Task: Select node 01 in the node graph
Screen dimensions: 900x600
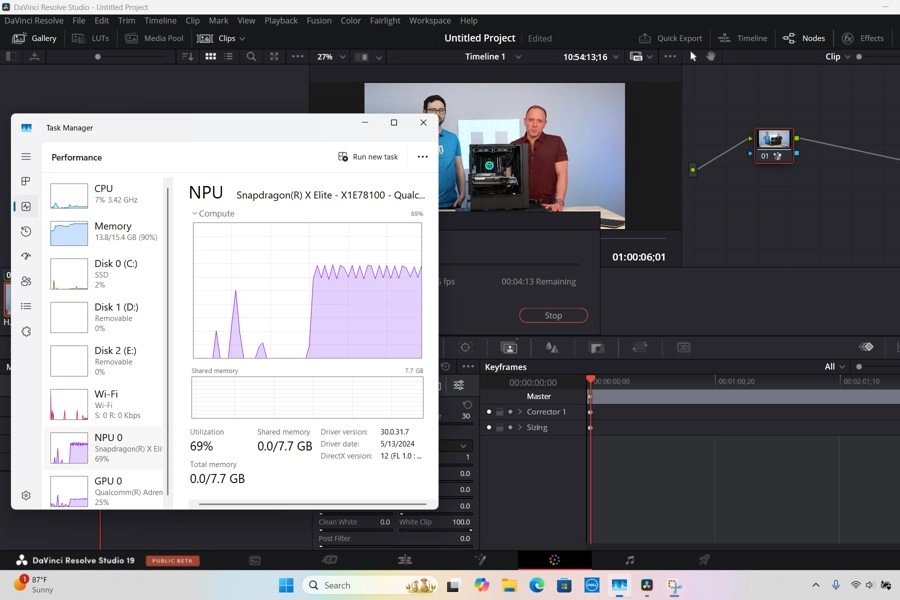Action: coord(774,146)
